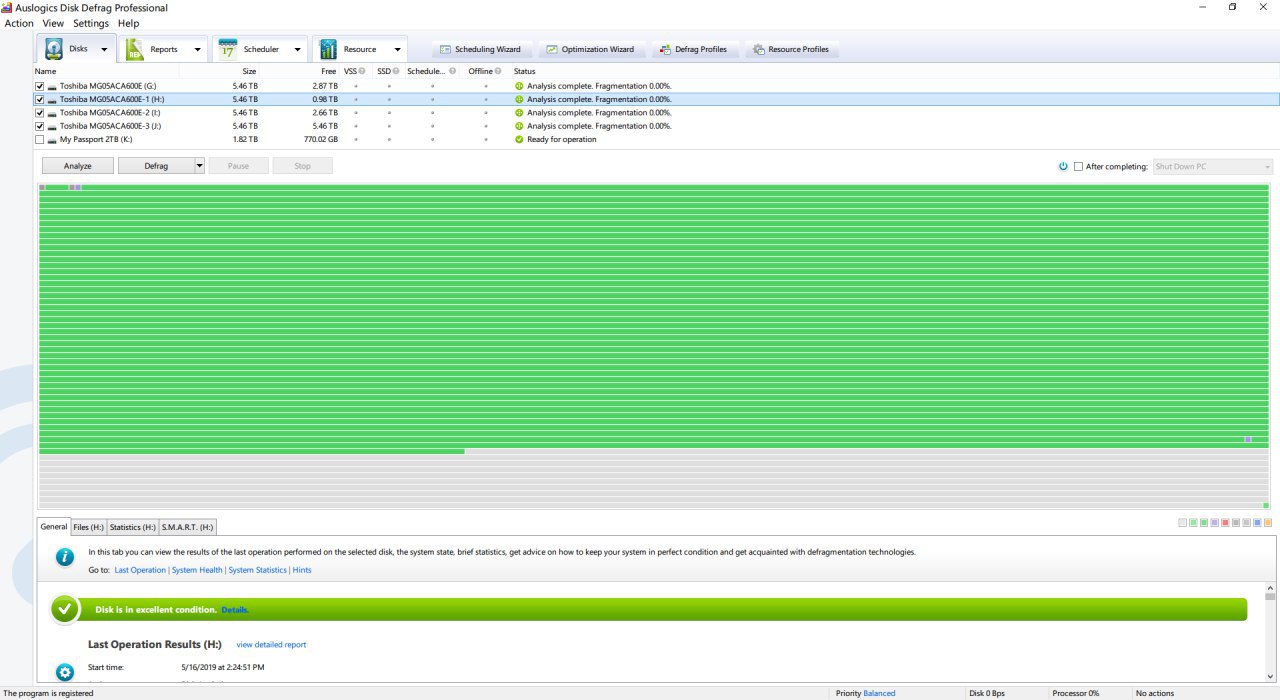Click drive icon of Toshiba MG05ACA600E-2 (I:)
Screen dimensions: 1280x700
pos(52,113)
